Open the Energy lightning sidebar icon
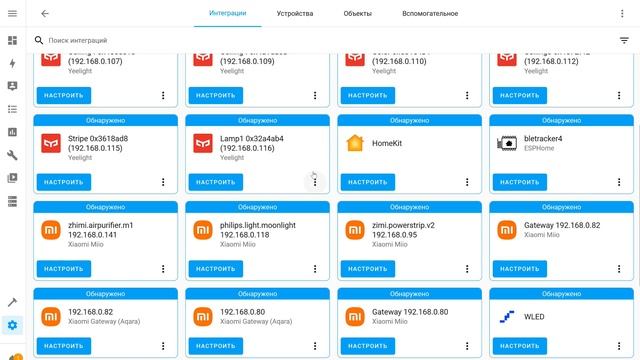This screenshot has width=640, height=360. coord(13,63)
